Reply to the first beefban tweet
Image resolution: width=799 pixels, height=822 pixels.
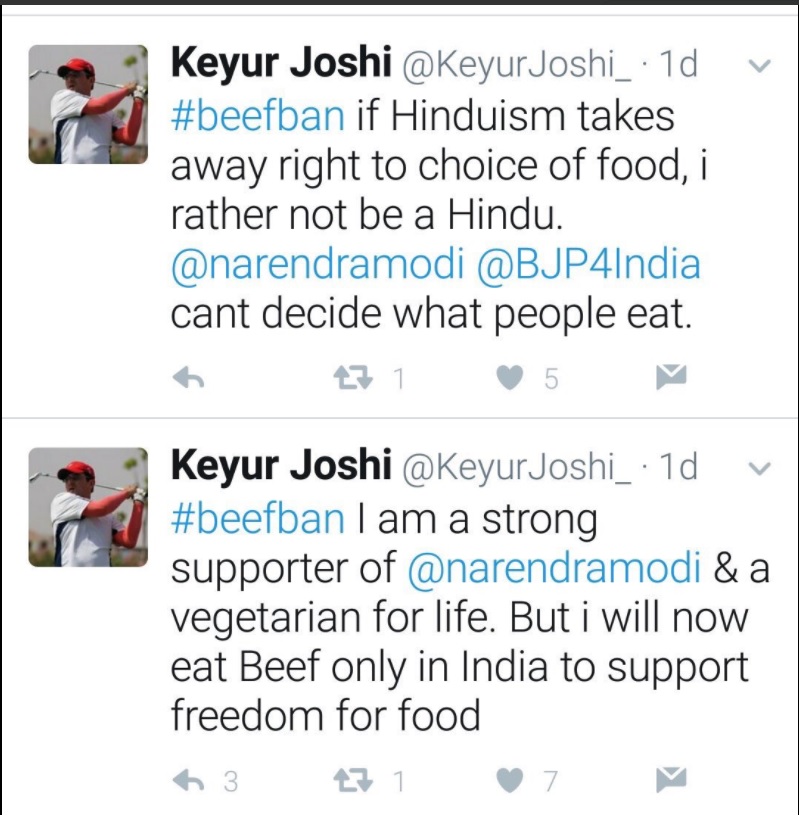(190, 378)
